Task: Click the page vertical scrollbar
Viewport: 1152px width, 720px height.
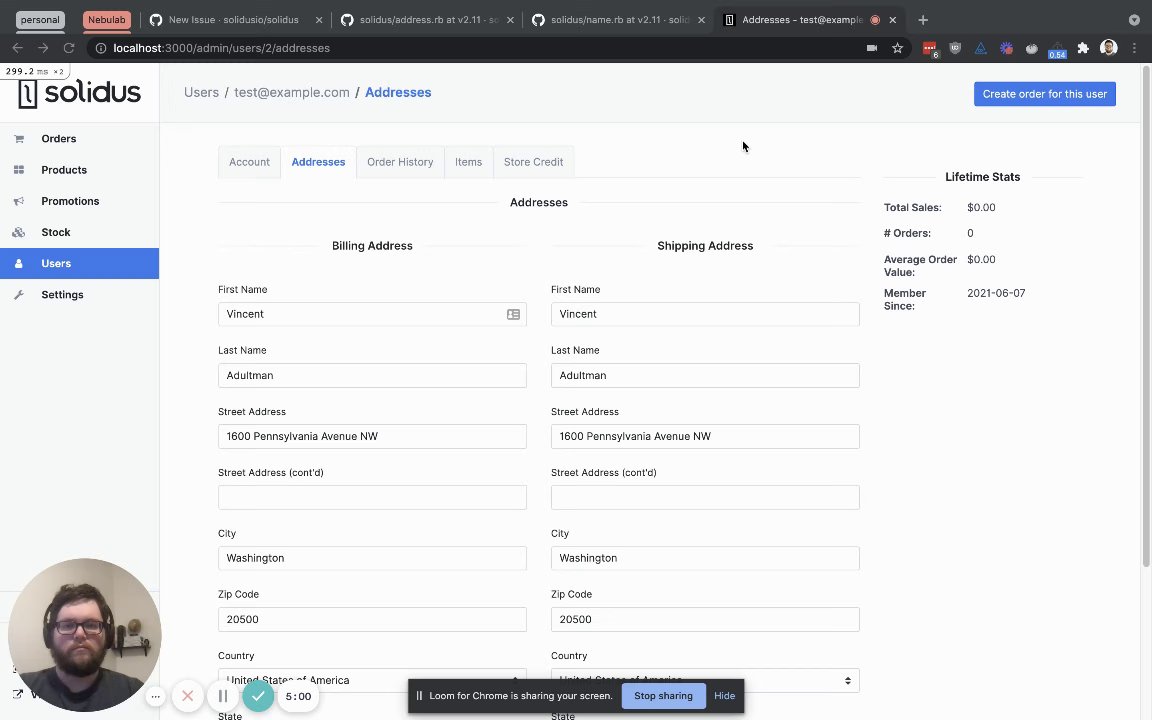Action: click(1146, 316)
